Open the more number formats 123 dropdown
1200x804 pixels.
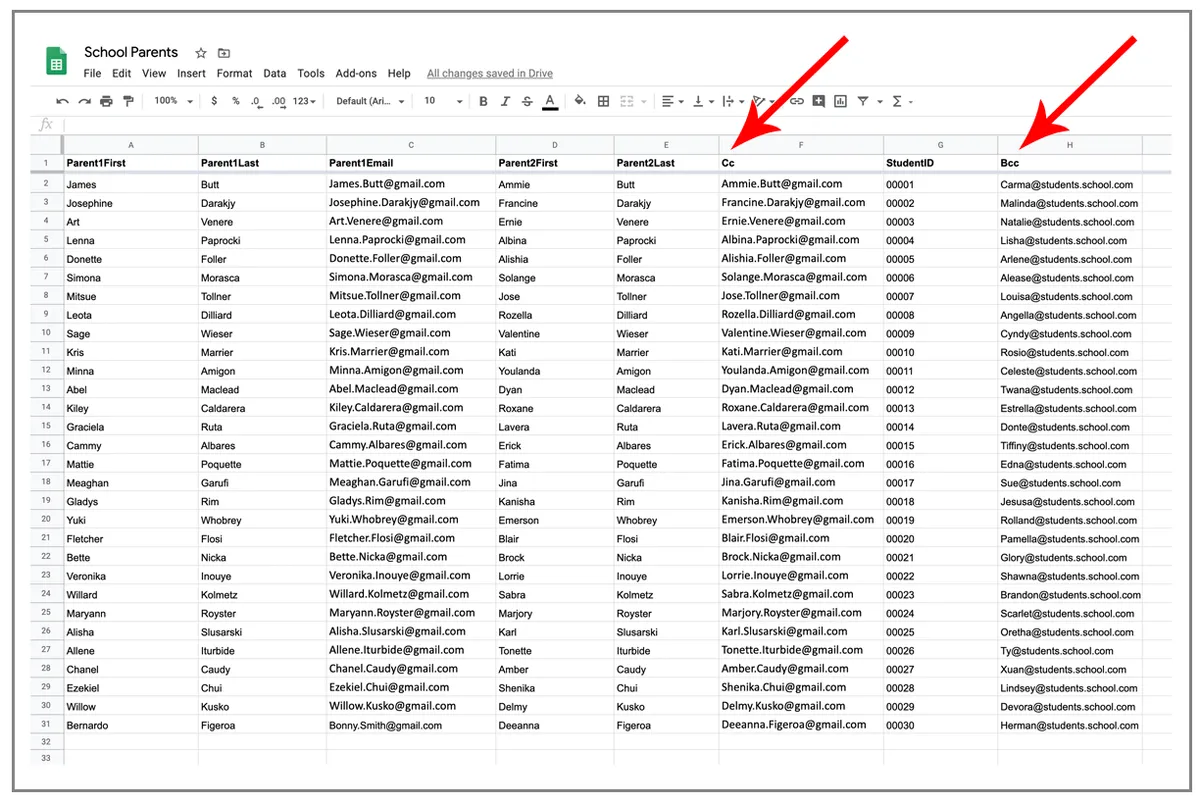(304, 101)
